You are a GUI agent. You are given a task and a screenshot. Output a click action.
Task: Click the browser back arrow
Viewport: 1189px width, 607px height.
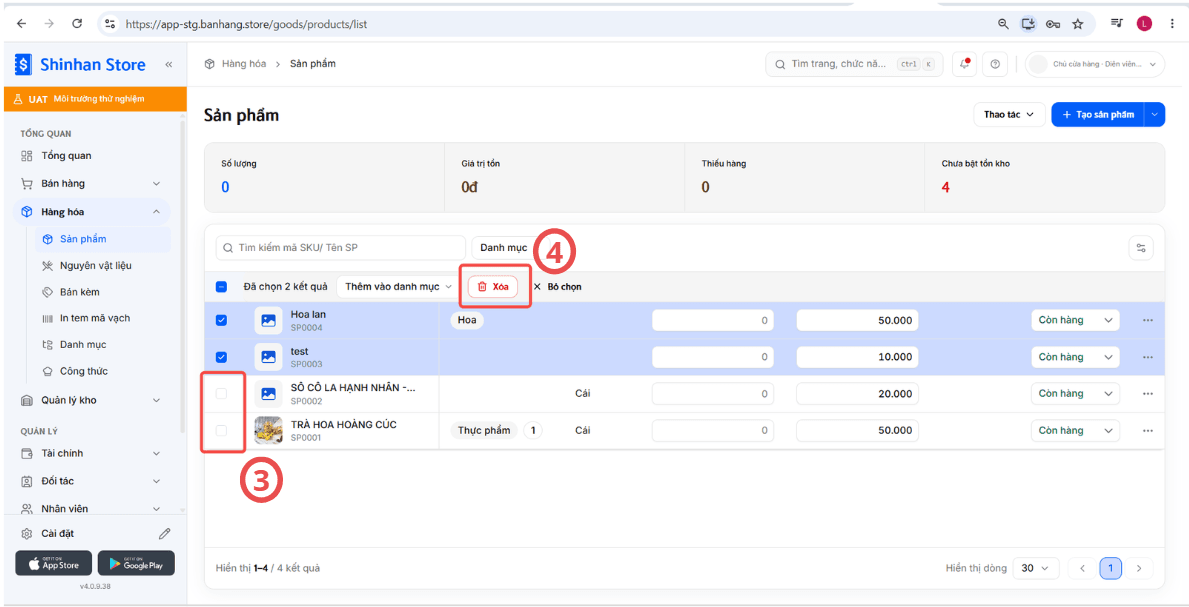pyautogui.click(x=21, y=24)
